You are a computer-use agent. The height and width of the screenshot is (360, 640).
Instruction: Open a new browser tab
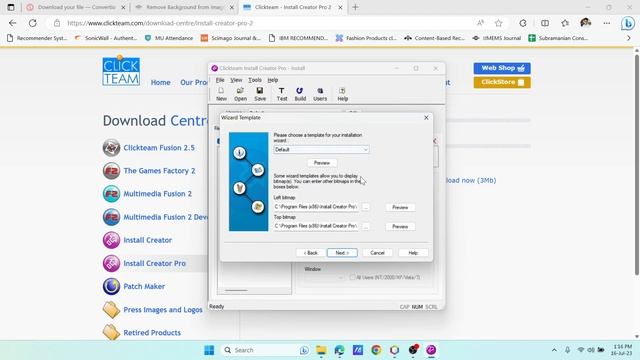pyautogui.click(x=355, y=7)
